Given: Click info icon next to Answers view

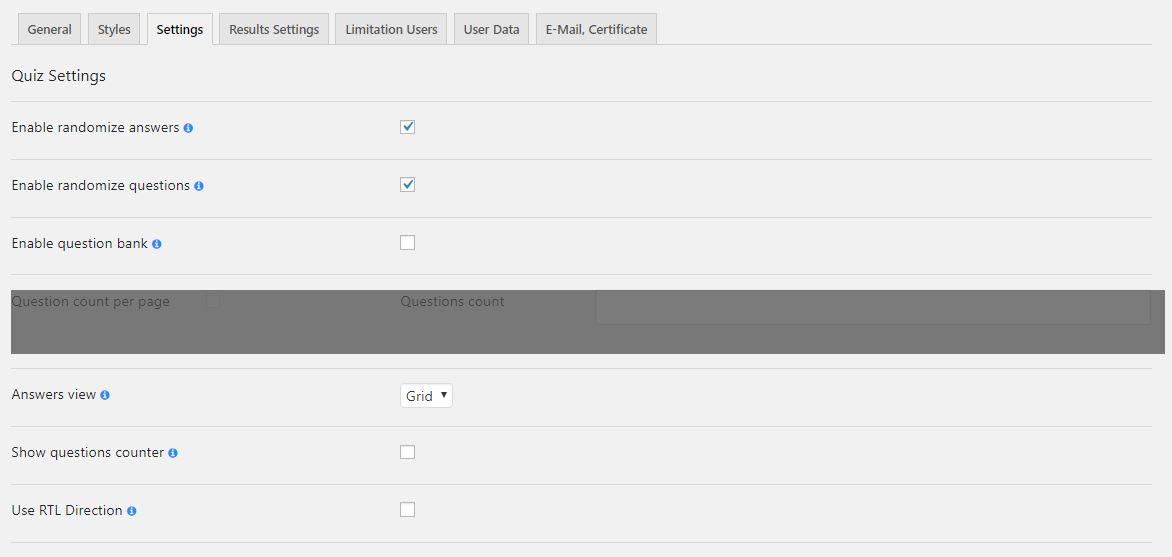Looking at the screenshot, I should 105,395.
